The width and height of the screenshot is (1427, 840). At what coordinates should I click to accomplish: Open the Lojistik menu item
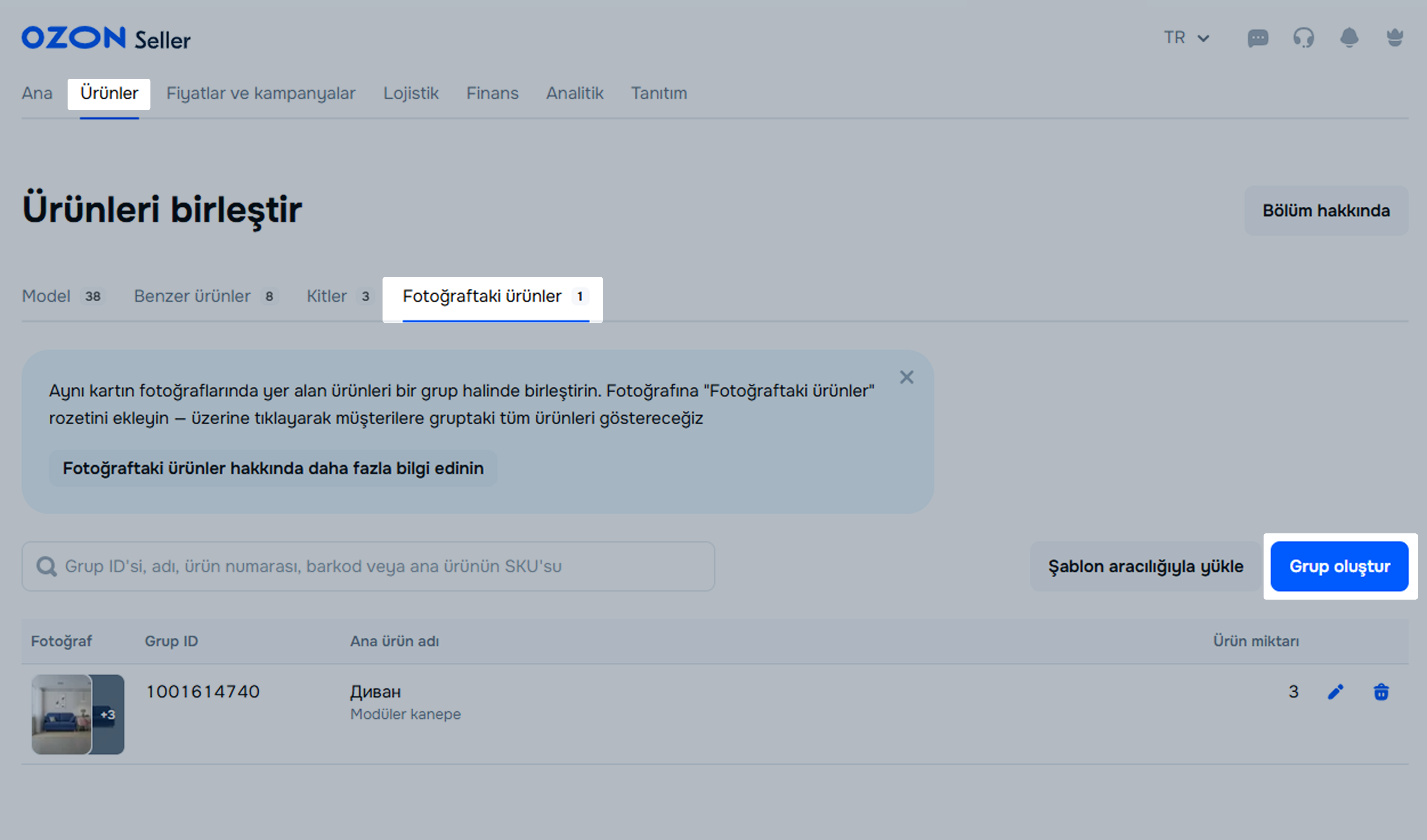tap(410, 93)
